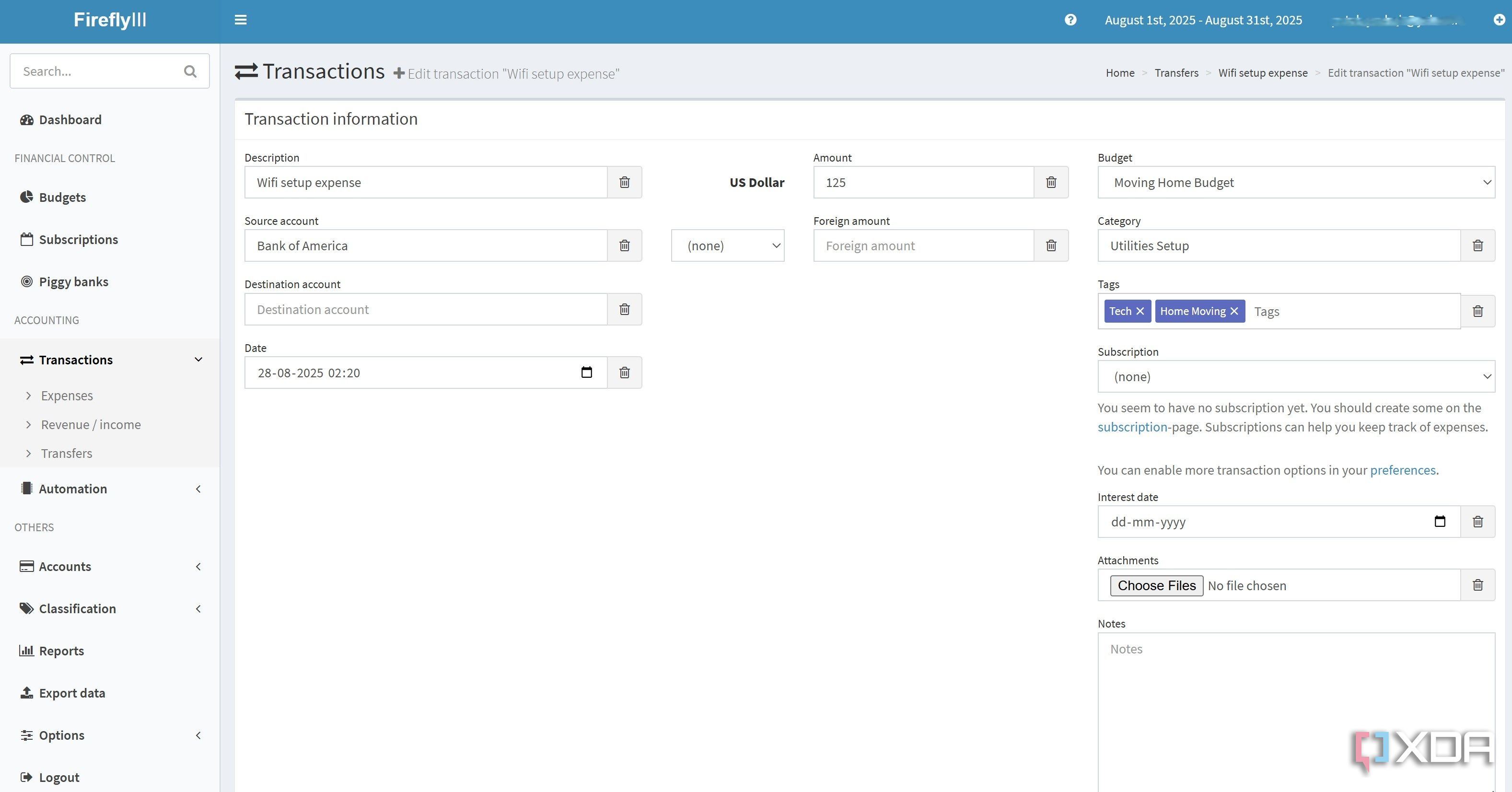Click into the Notes text area
This screenshot has height=792, width=1512.
(1296, 711)
